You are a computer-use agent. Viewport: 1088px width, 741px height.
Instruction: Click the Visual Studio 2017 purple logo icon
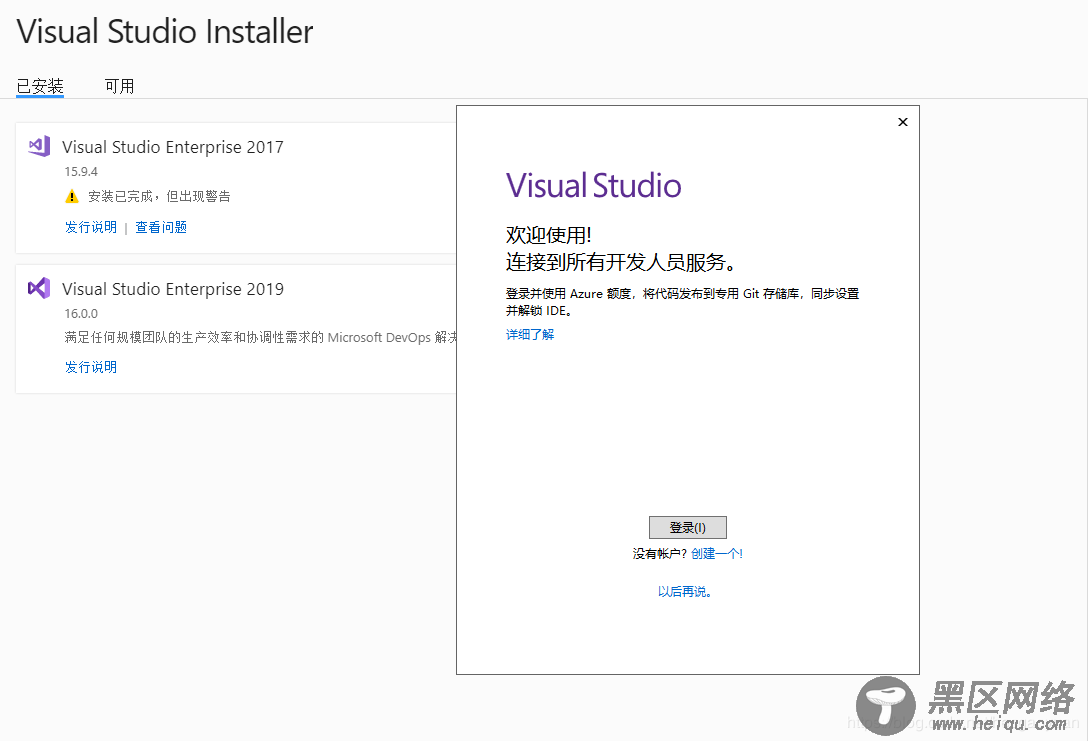39,146
